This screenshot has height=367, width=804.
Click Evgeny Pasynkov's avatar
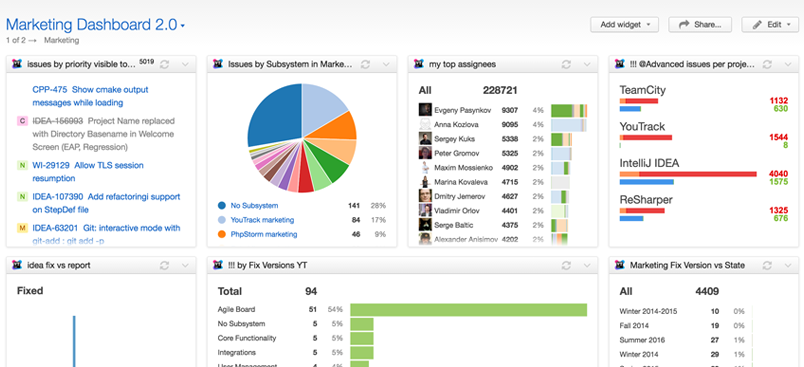pyautogui.click(x=425, y=110)
